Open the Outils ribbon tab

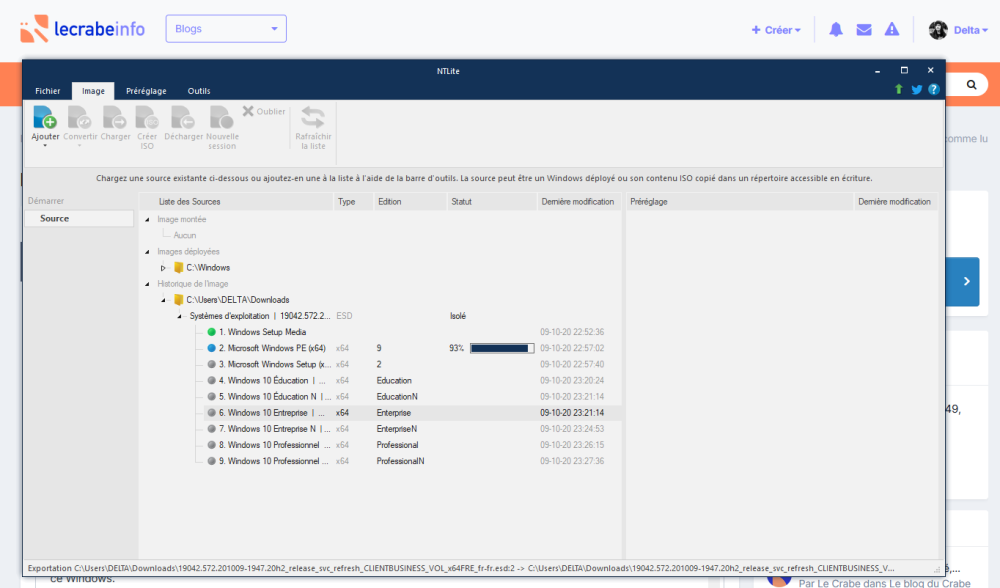point(199,91)
